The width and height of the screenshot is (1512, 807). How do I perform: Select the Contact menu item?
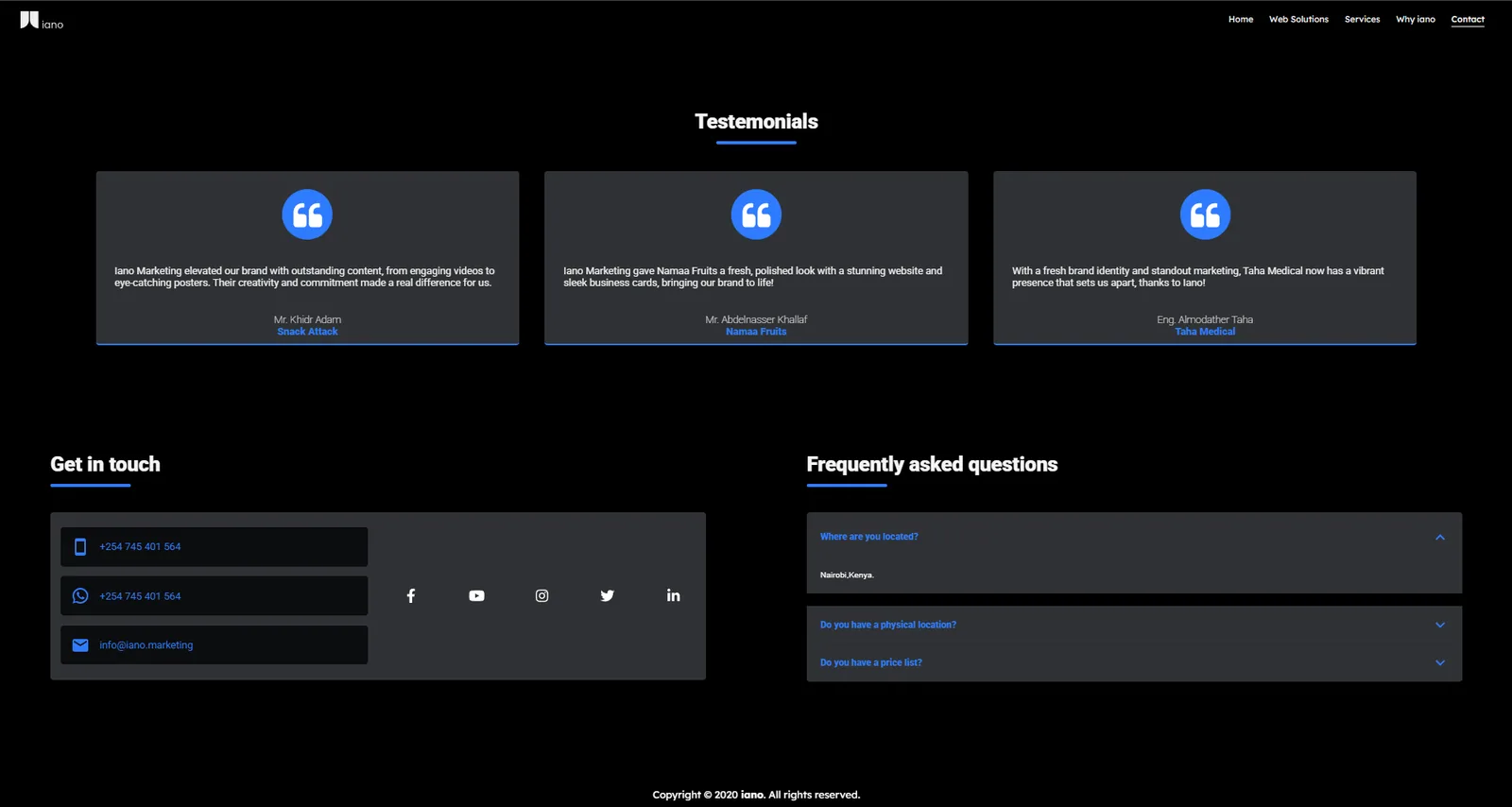pos(1468,19)
